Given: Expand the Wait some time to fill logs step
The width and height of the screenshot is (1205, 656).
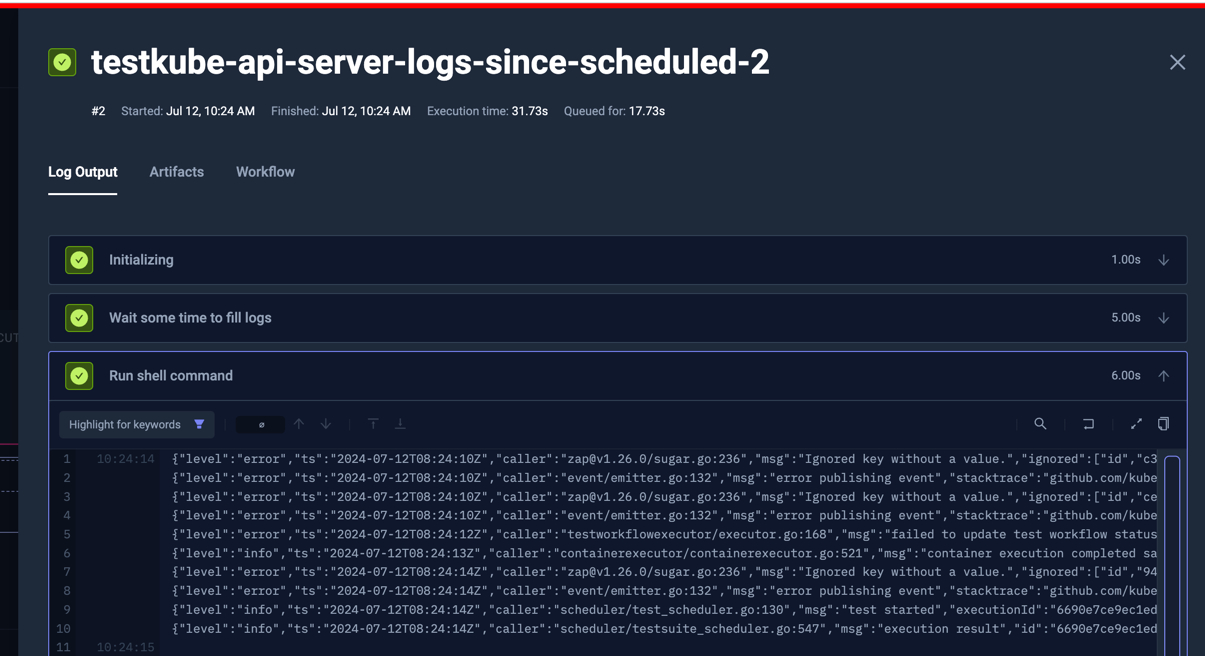Looking at the screenshot, I should tap(1163, 317).
